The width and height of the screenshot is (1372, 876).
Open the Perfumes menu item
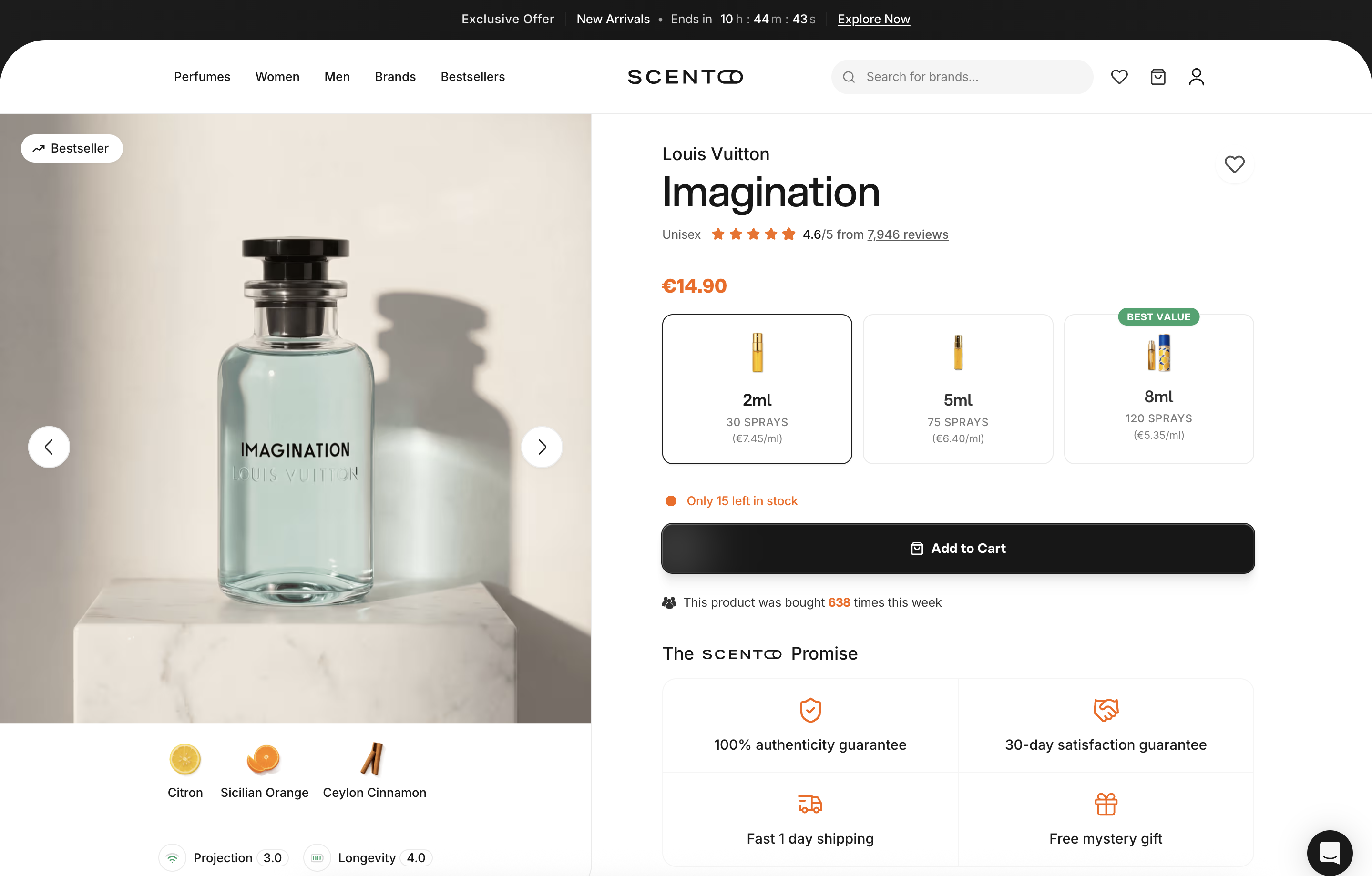tap(202, 76)
